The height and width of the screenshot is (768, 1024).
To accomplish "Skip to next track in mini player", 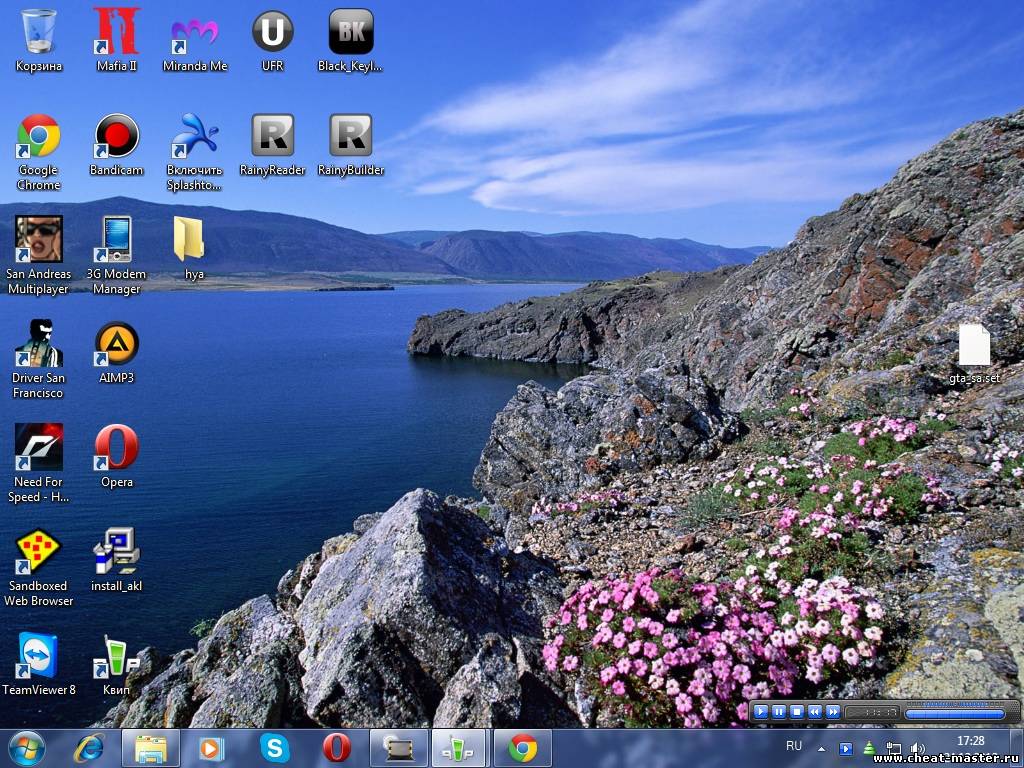I will pos(833,712).
